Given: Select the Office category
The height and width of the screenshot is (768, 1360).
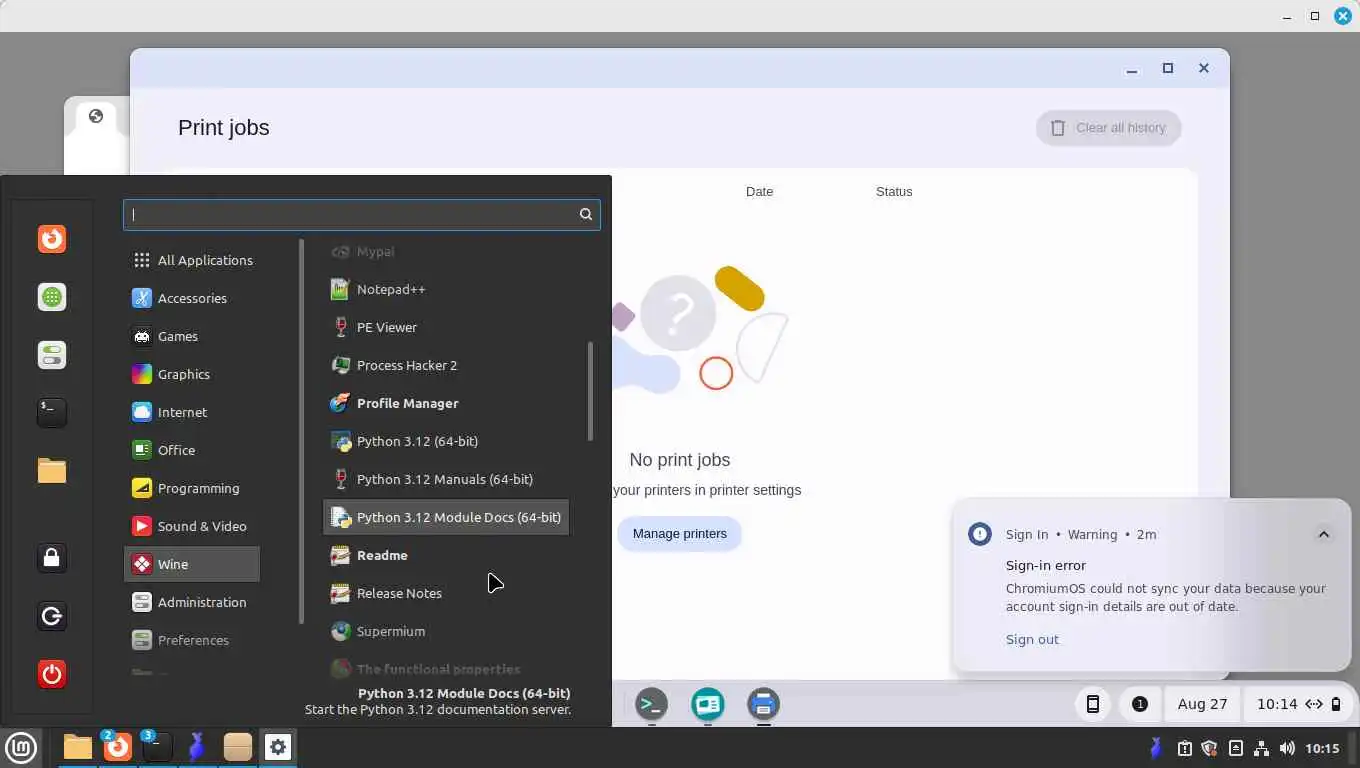Looking at the screenshot, I should pyautogui.click(x=191, y=450).
